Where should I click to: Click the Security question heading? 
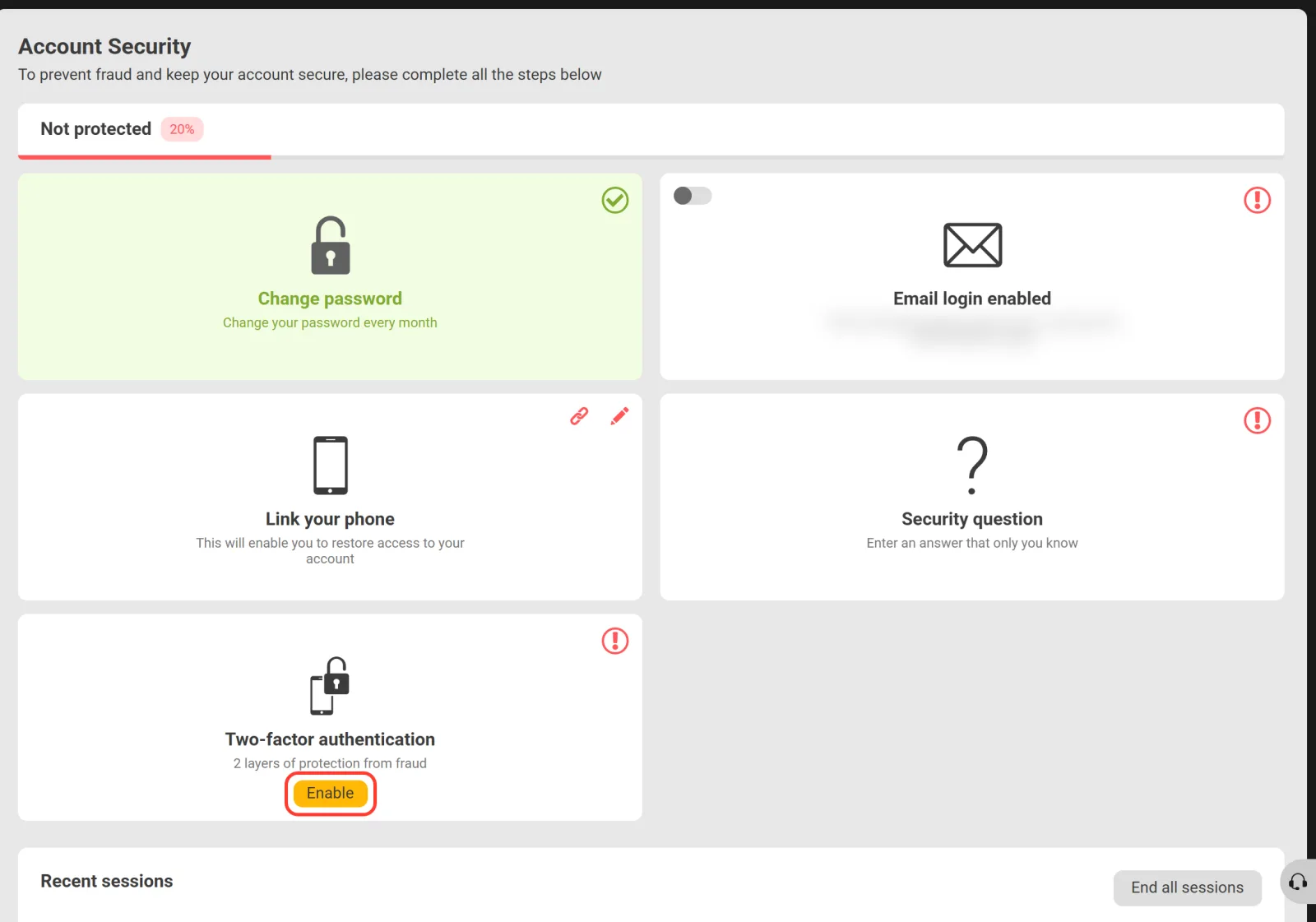click(x=972, y=519)
